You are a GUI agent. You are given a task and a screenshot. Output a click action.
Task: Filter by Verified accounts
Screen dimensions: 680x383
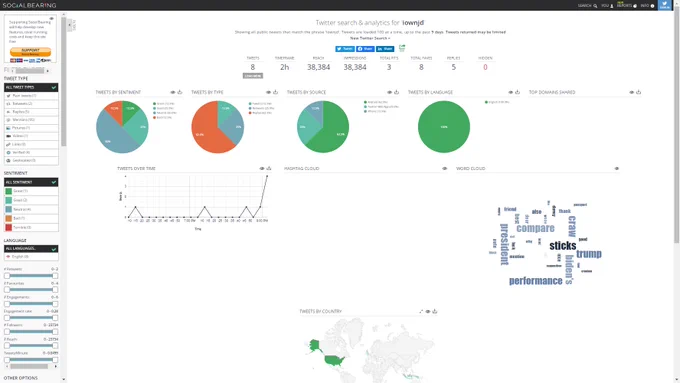31,152
